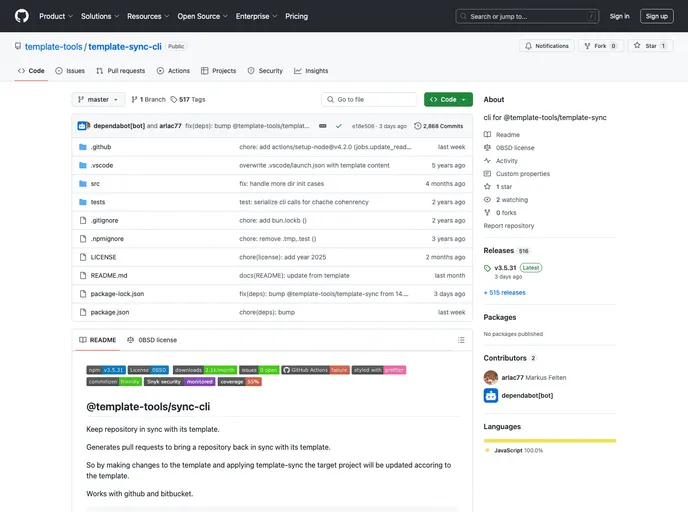Image resolution: width=688 pixels, height=512 pixels.
Task: Expand the Product menu
Action: (x=56, y=16)
